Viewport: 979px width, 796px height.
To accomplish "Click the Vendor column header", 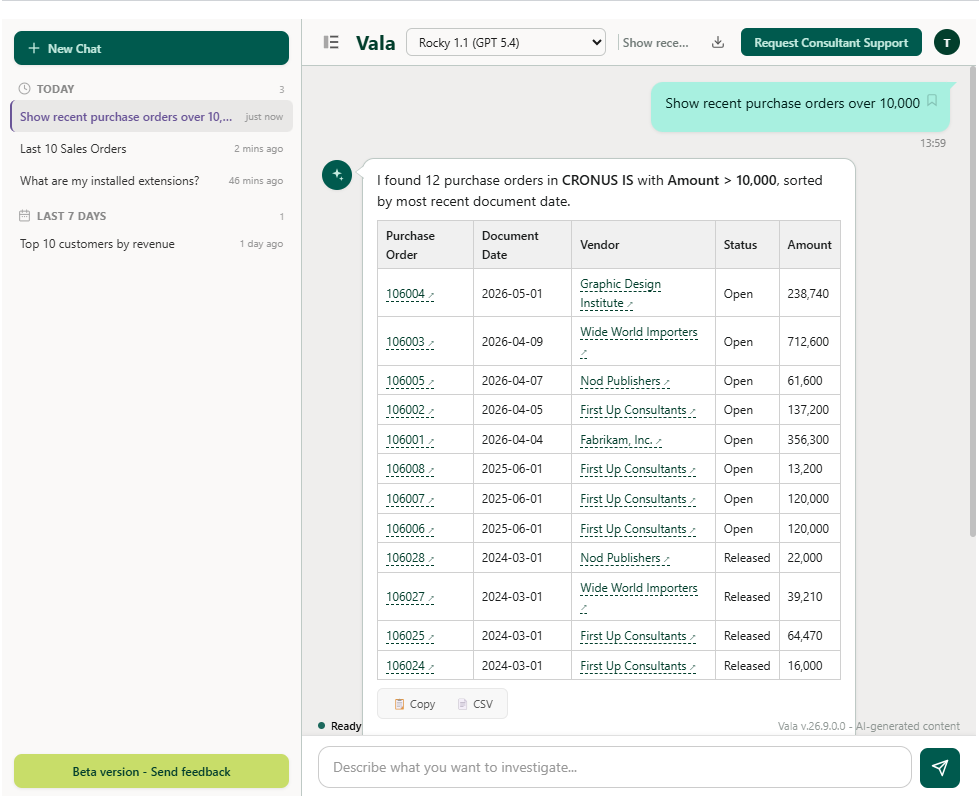I will point(643,245).
